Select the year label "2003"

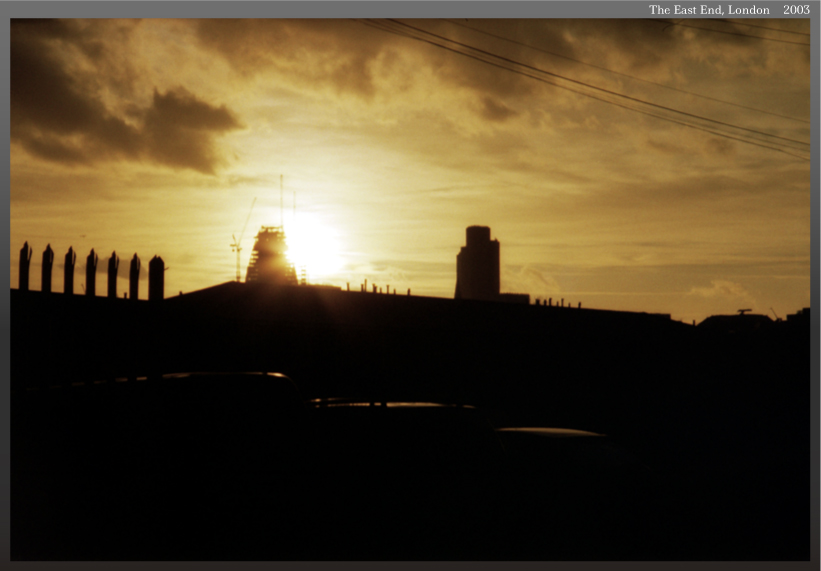(796, 10)
